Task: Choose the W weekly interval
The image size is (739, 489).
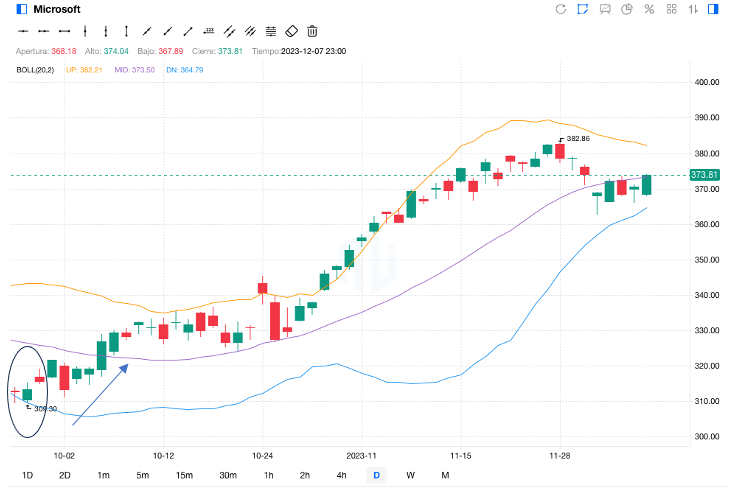Action: (x=410, y=475)
